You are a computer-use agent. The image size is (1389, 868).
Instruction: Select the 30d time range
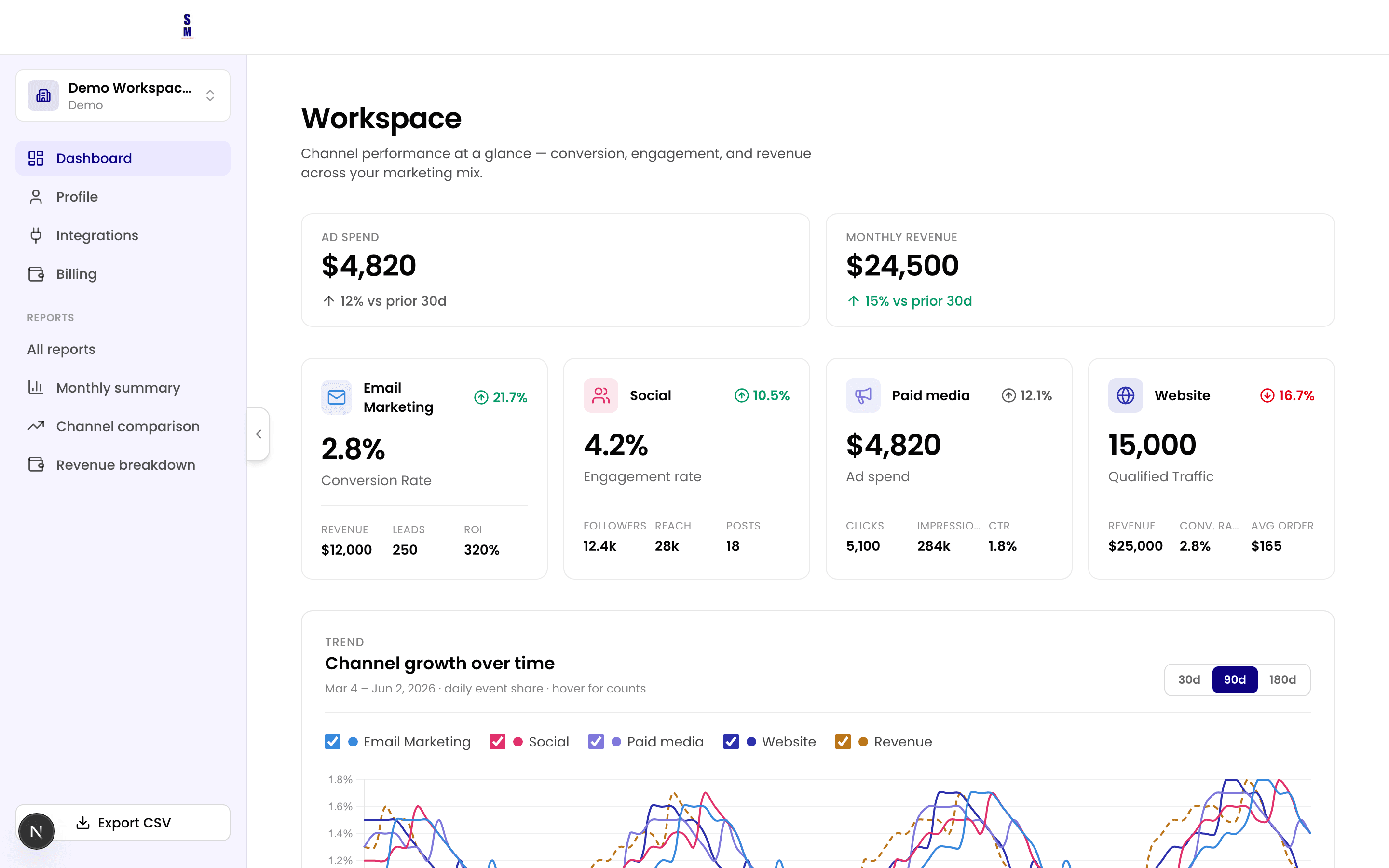coord(1189,680)
